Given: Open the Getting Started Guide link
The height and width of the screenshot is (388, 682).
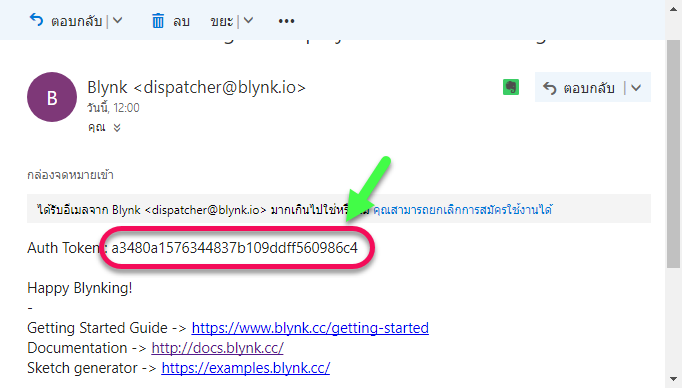Looking at the screenshot, I should point(310,328).
